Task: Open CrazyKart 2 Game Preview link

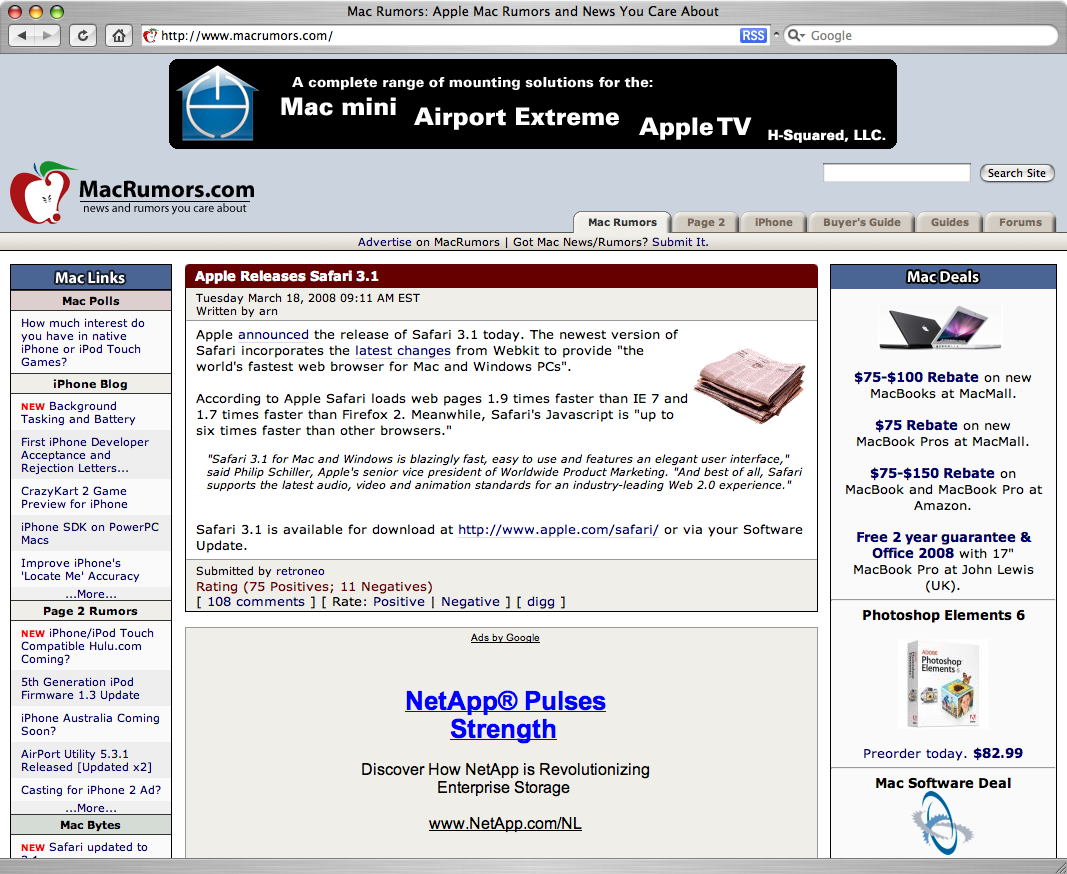Action: (x=74, y=498)
